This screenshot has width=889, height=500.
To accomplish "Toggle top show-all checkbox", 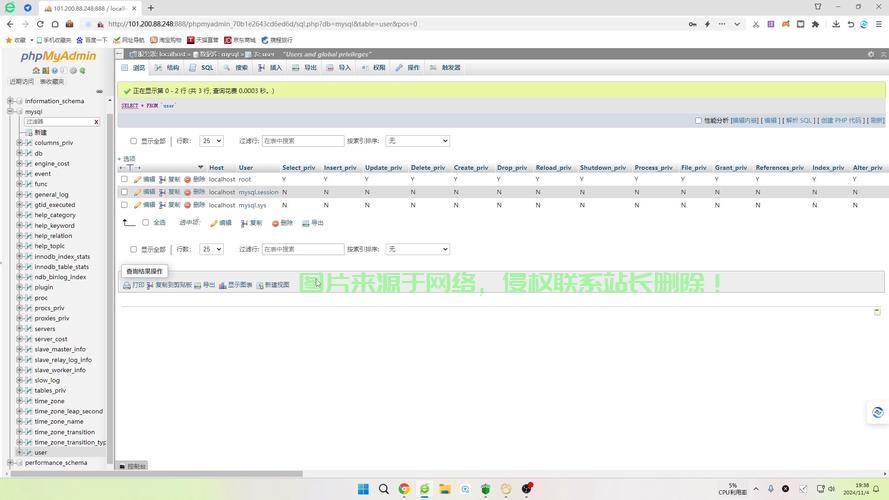I will 133,141.
